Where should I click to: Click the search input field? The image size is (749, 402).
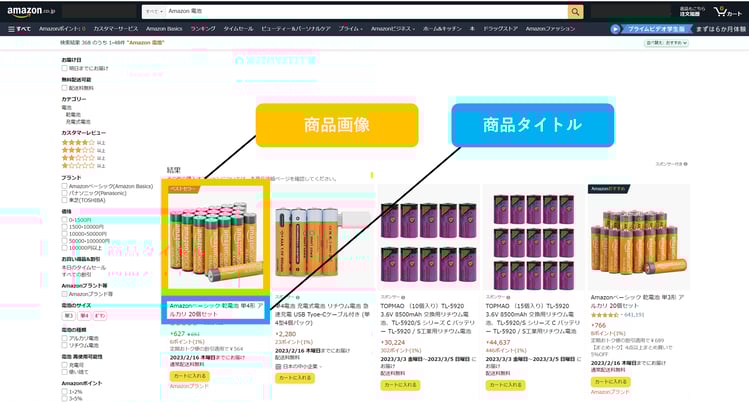366,11
